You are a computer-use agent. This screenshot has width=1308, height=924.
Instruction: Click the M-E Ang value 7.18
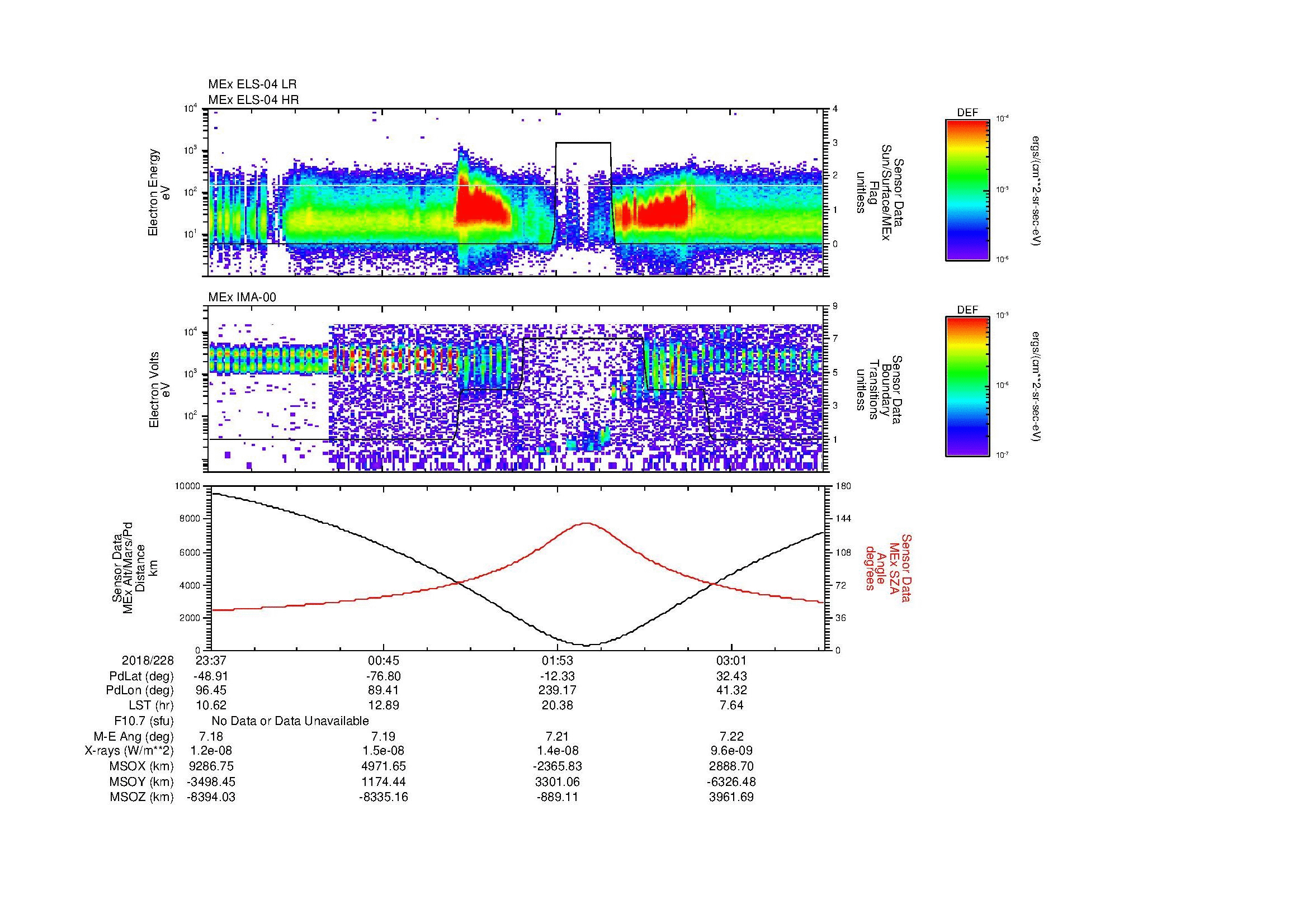point(211,736)
